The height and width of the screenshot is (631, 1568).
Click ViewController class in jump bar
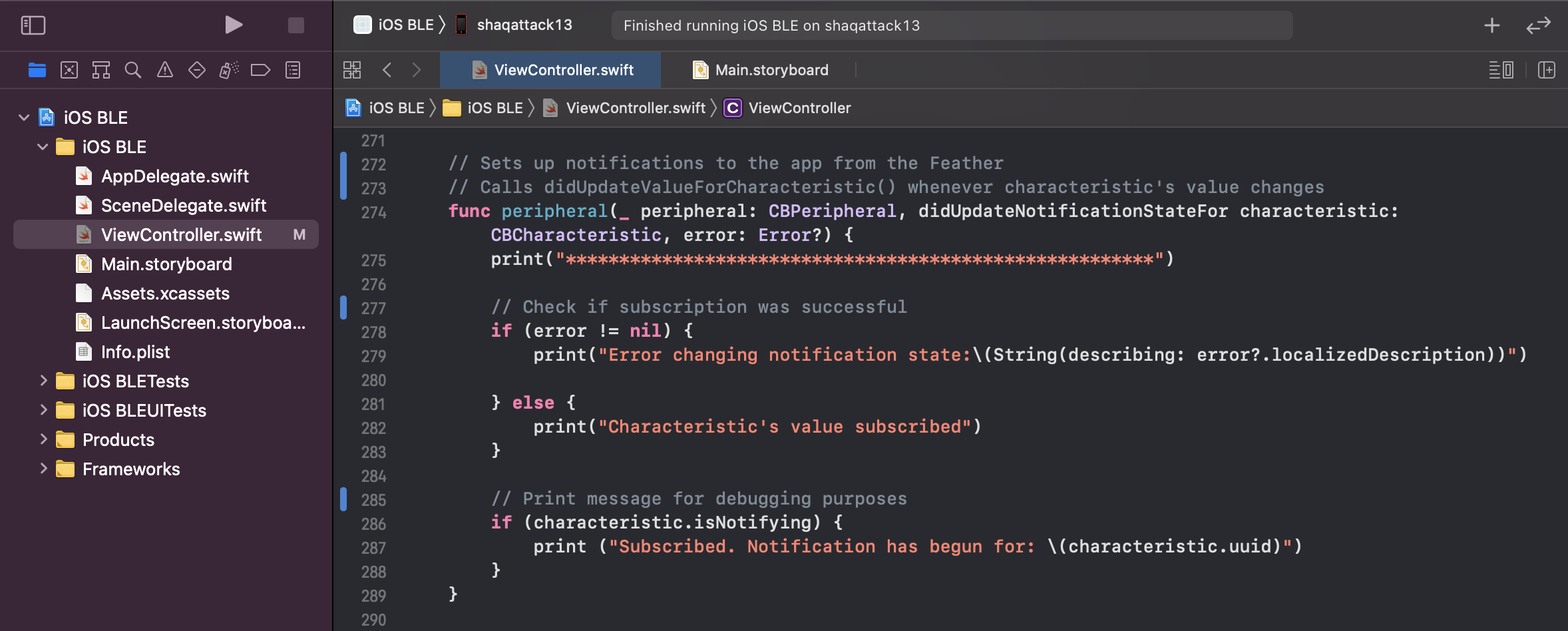tap(787, 108)
